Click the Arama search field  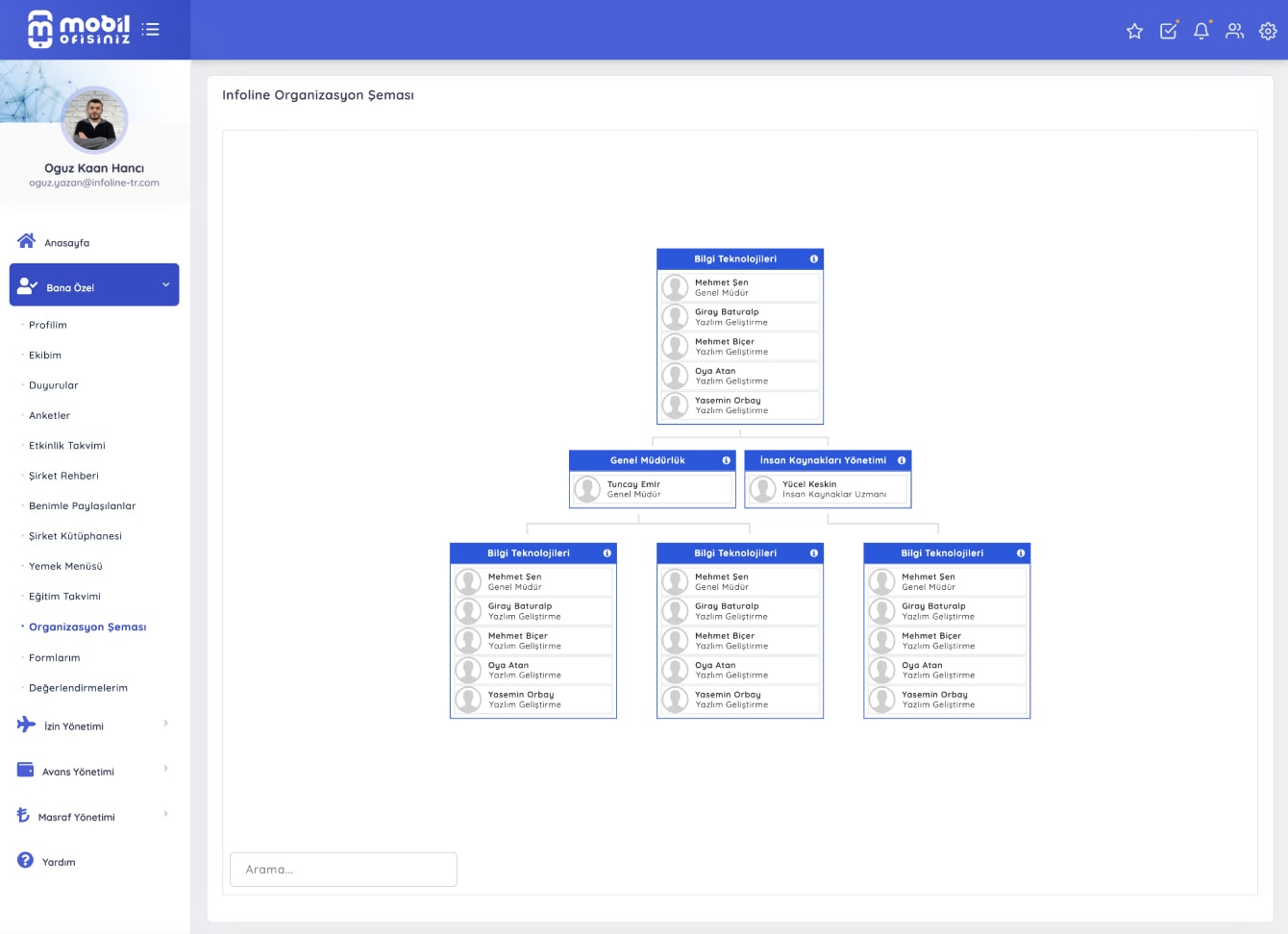[x=343, y=870]
